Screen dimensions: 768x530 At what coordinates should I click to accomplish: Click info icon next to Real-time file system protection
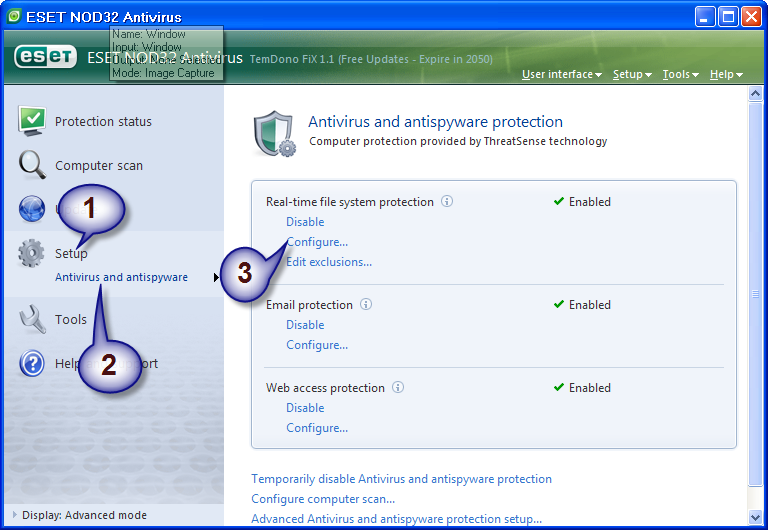tap(447, 201)
